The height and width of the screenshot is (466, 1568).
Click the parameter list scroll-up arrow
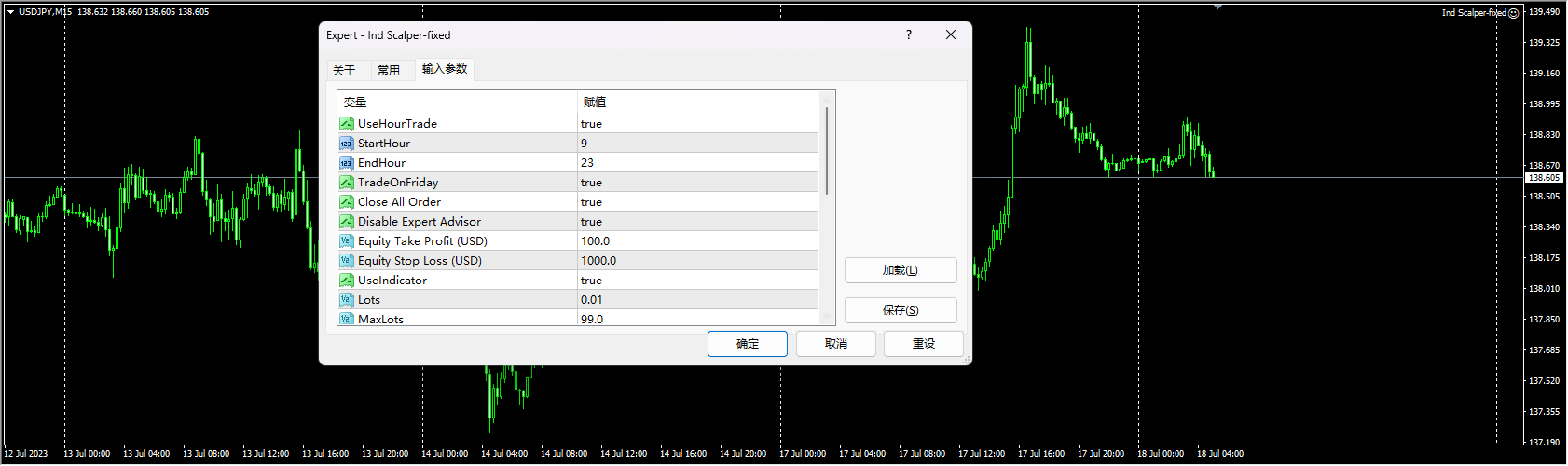coord(826,98)
